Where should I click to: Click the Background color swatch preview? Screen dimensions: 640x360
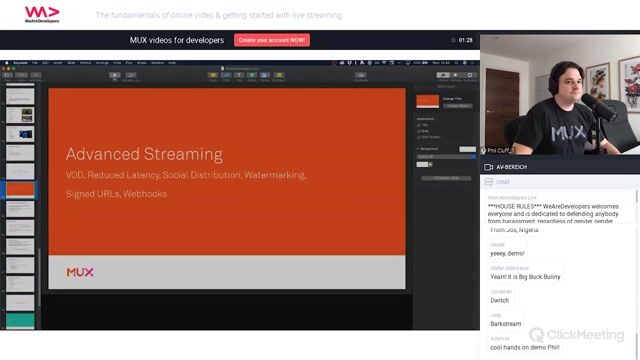tap(467, 149)
